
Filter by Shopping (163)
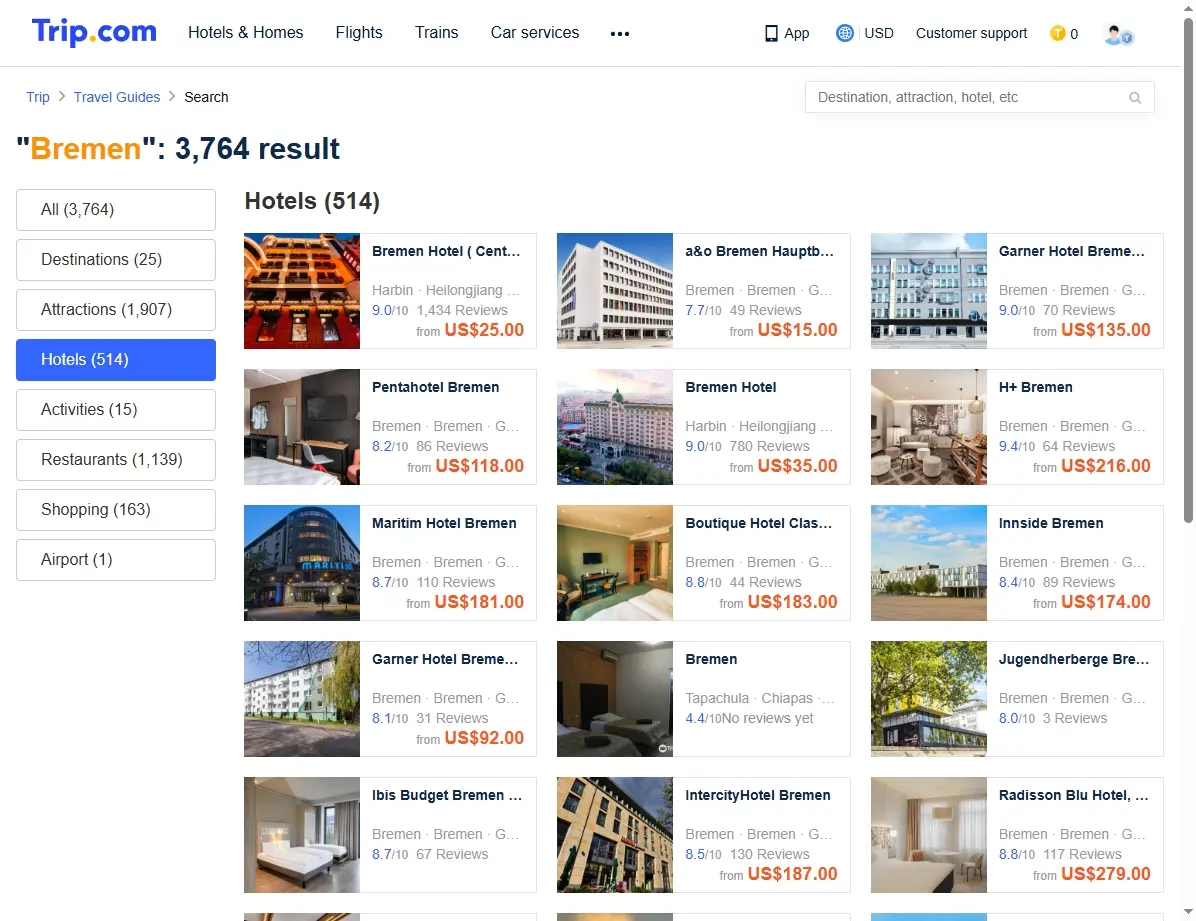(116, 510)
